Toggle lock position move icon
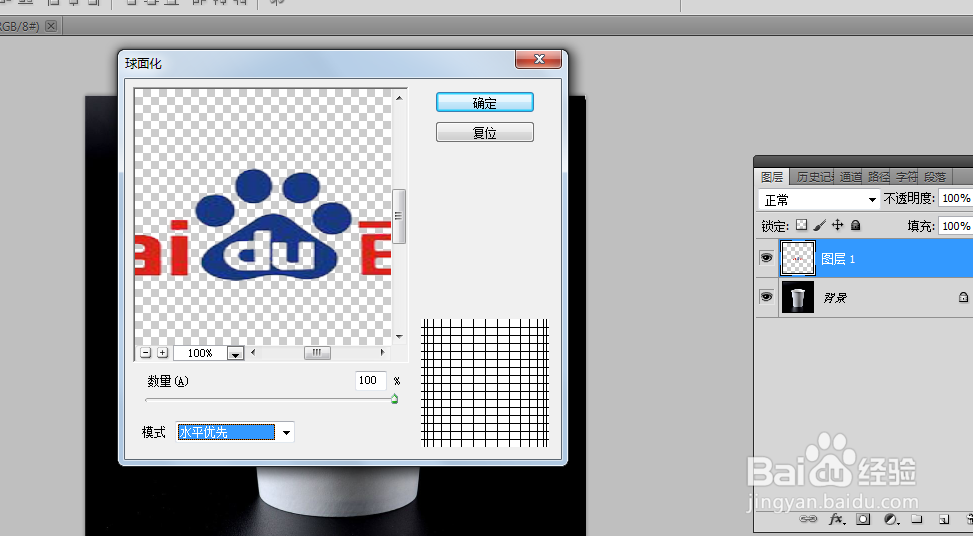Image resolution: width=973 pixels, height=536 pixels. coord(838,225)
